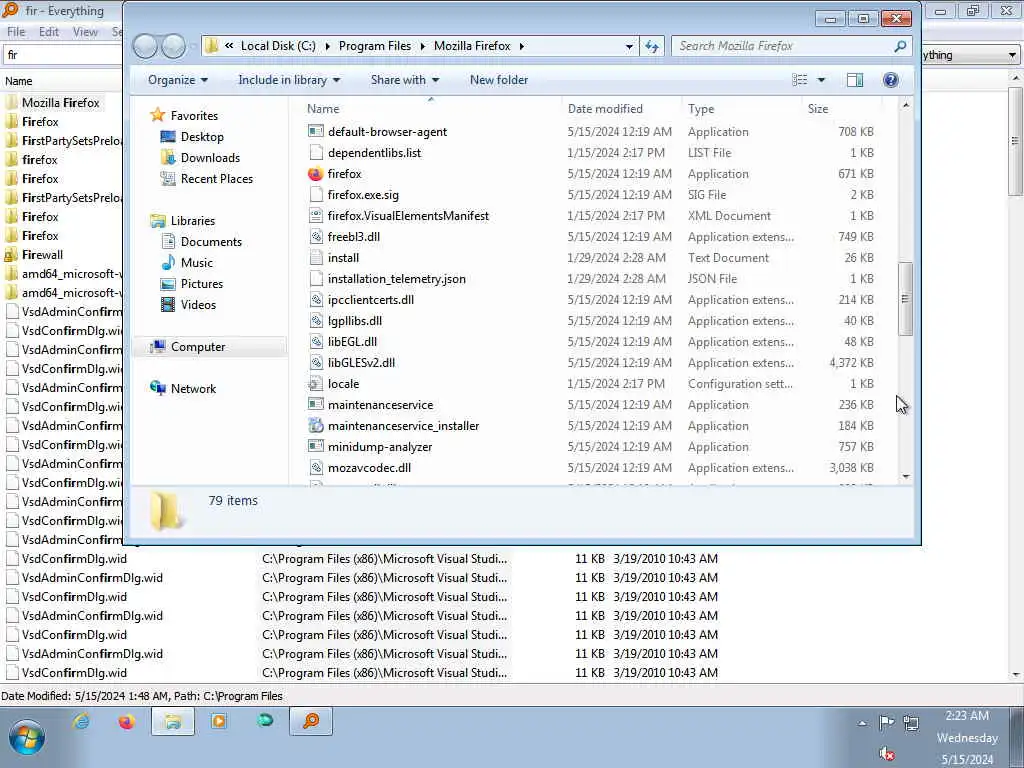This screenshot has width=1024, height=768.
Task: Open the Edit menu in Everything
Action: pos(48,32)
